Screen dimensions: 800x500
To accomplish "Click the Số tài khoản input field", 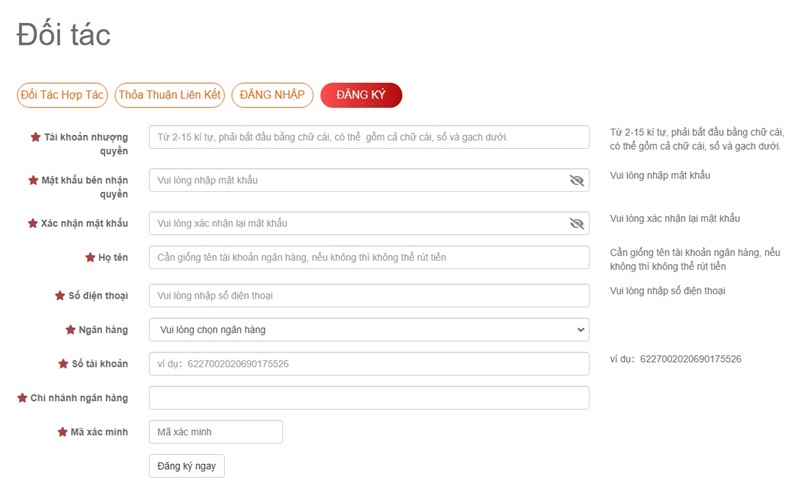I will pyautogui.click(x=369, y=364).
